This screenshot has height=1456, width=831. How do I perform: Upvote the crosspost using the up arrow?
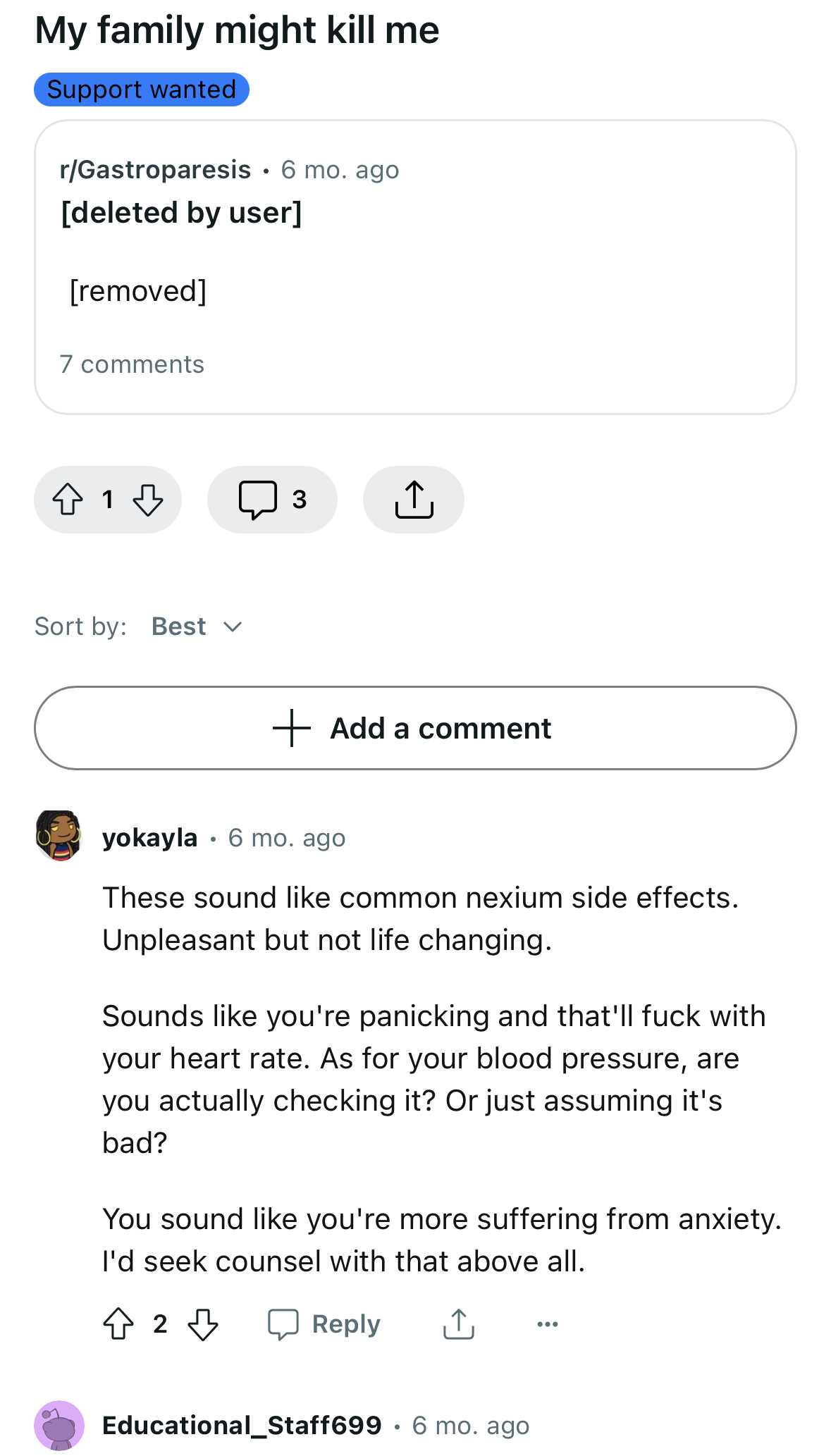pos(68,499)
